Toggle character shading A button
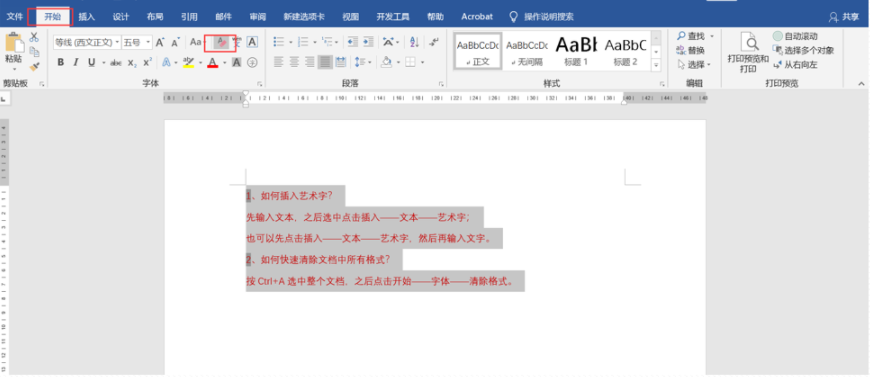Screen dimensions: 870x377 (236, 63)
